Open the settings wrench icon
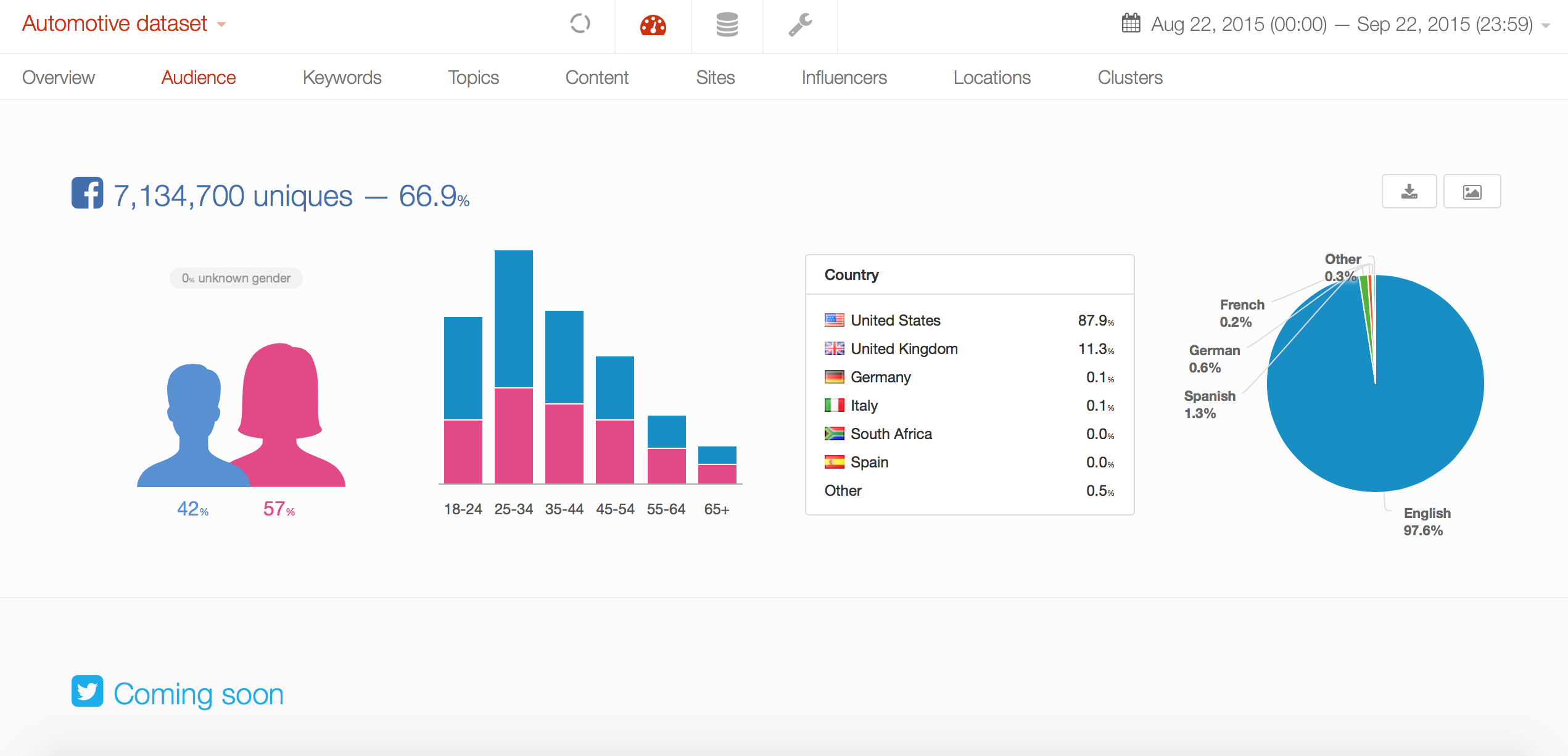The width and height of the screenshot is (1568, 756). [x=799, y=24]
